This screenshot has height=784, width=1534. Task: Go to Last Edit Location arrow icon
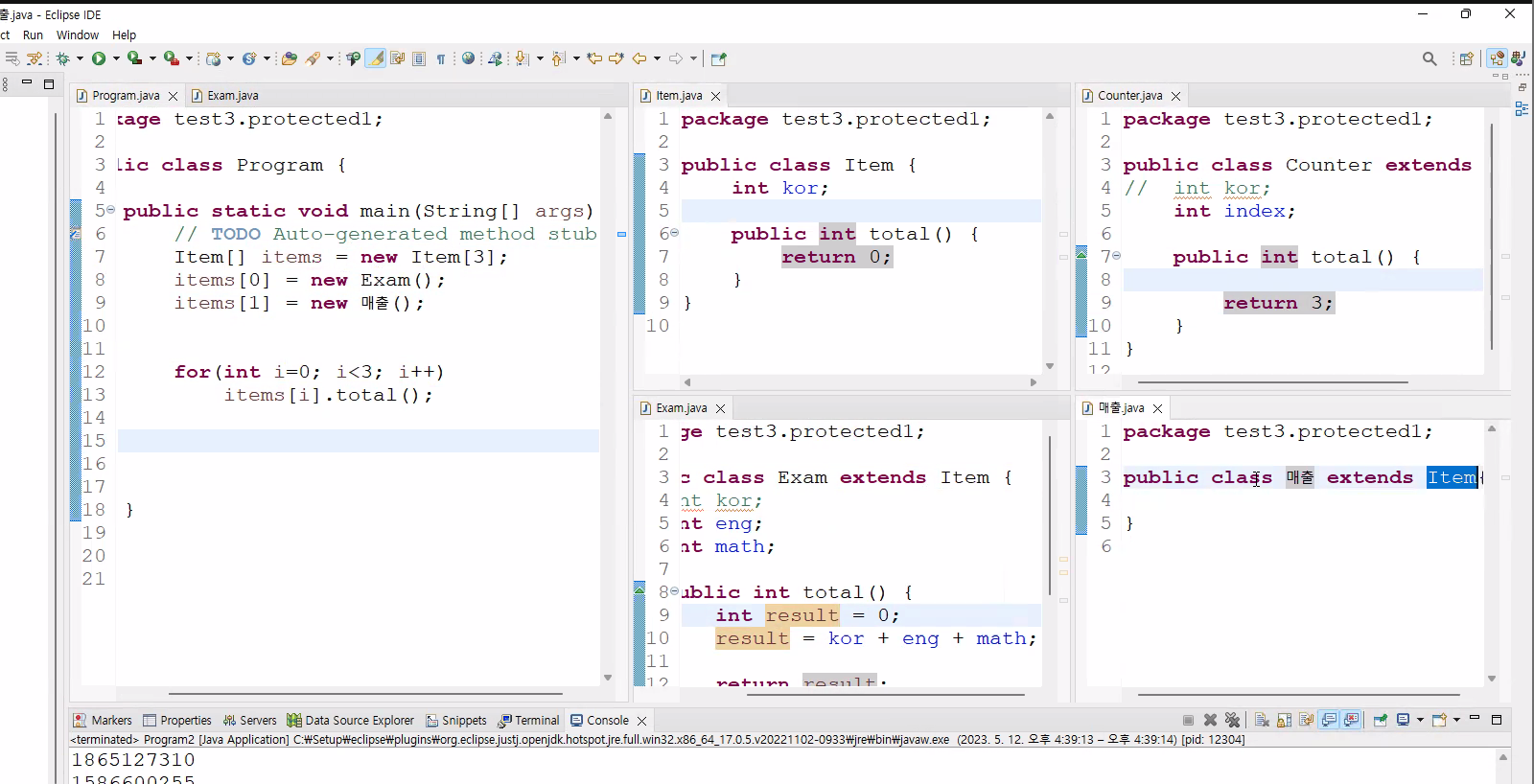(594, 58)
